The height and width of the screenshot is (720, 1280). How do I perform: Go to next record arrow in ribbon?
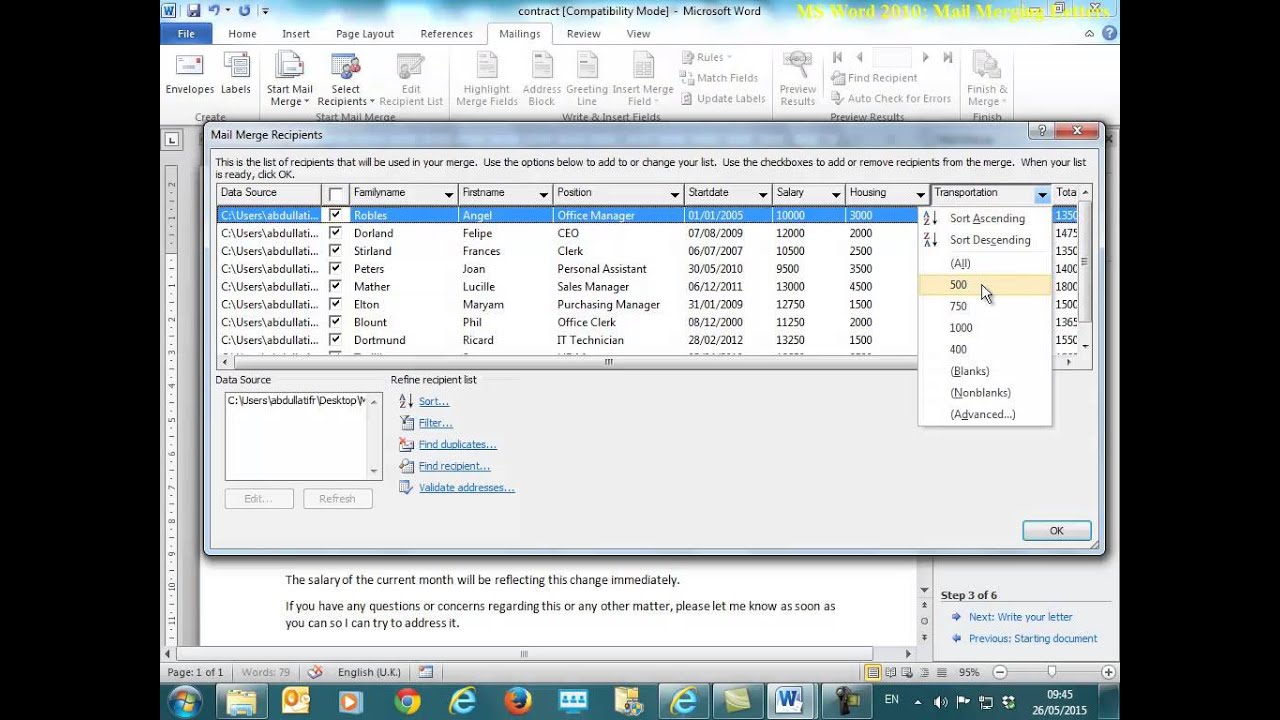pos(926,57)
